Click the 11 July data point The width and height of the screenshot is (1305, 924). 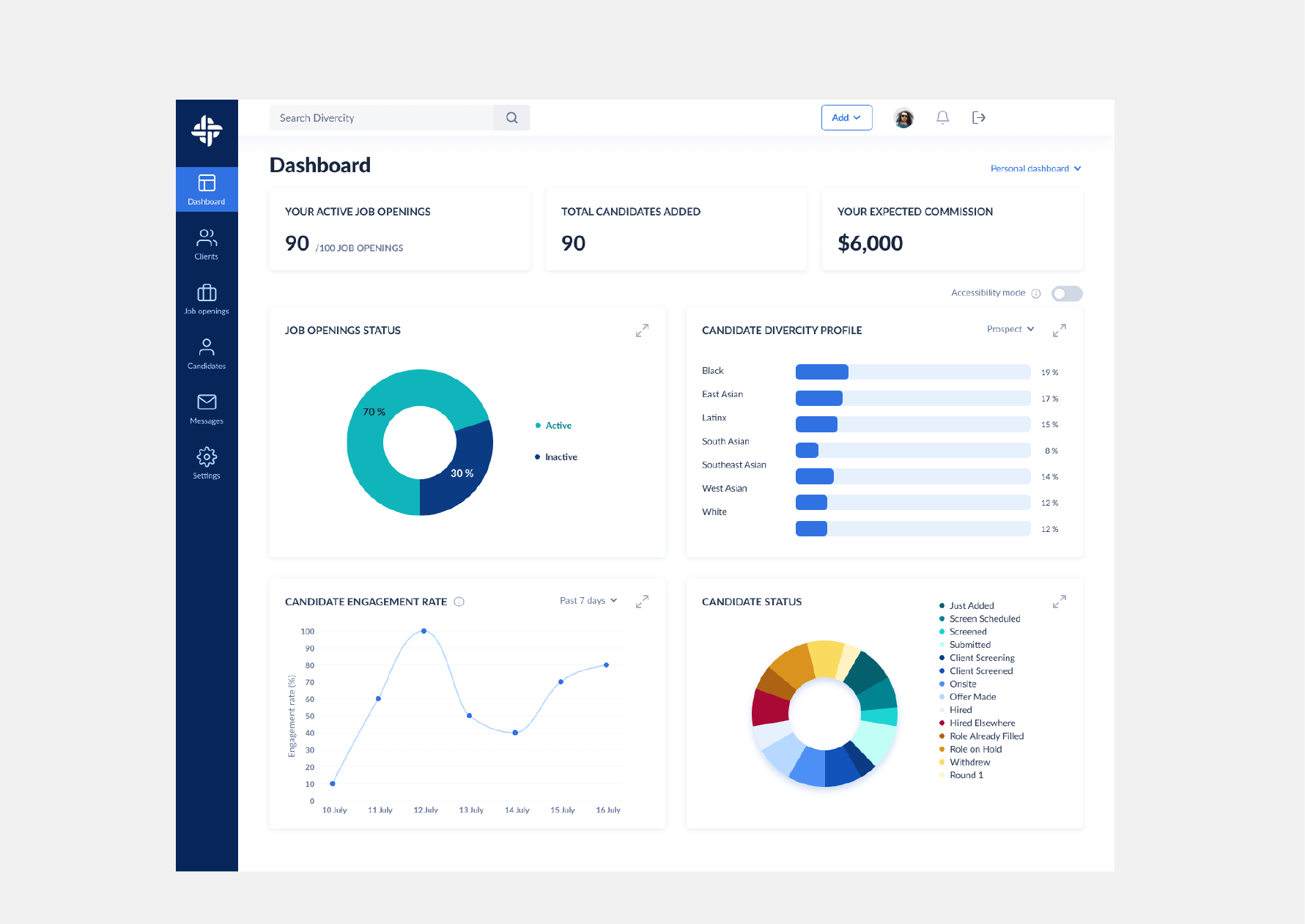pyautogui.click(x=379, y=699)
